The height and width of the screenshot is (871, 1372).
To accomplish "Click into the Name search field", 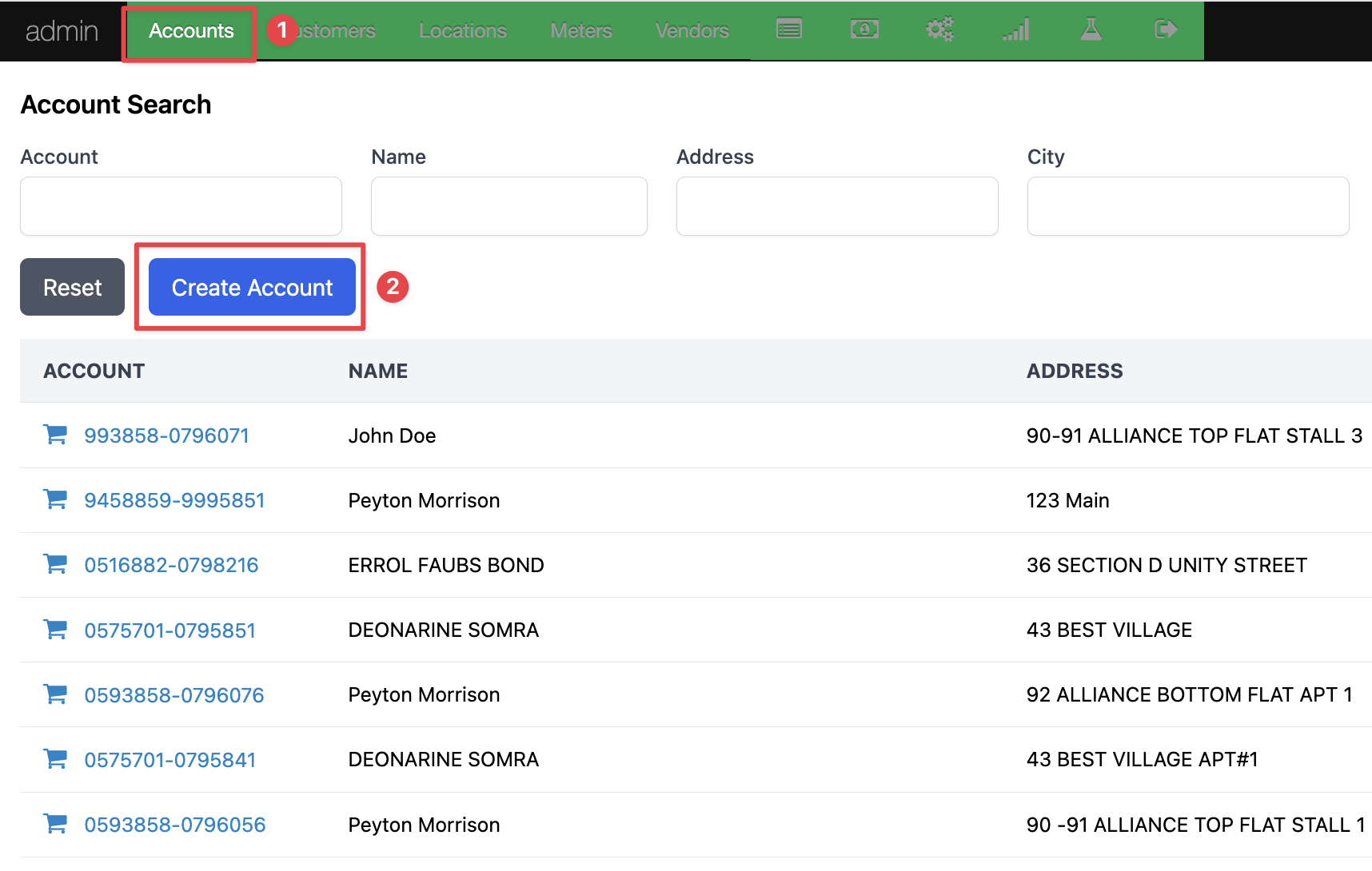I will pos(509,206).
